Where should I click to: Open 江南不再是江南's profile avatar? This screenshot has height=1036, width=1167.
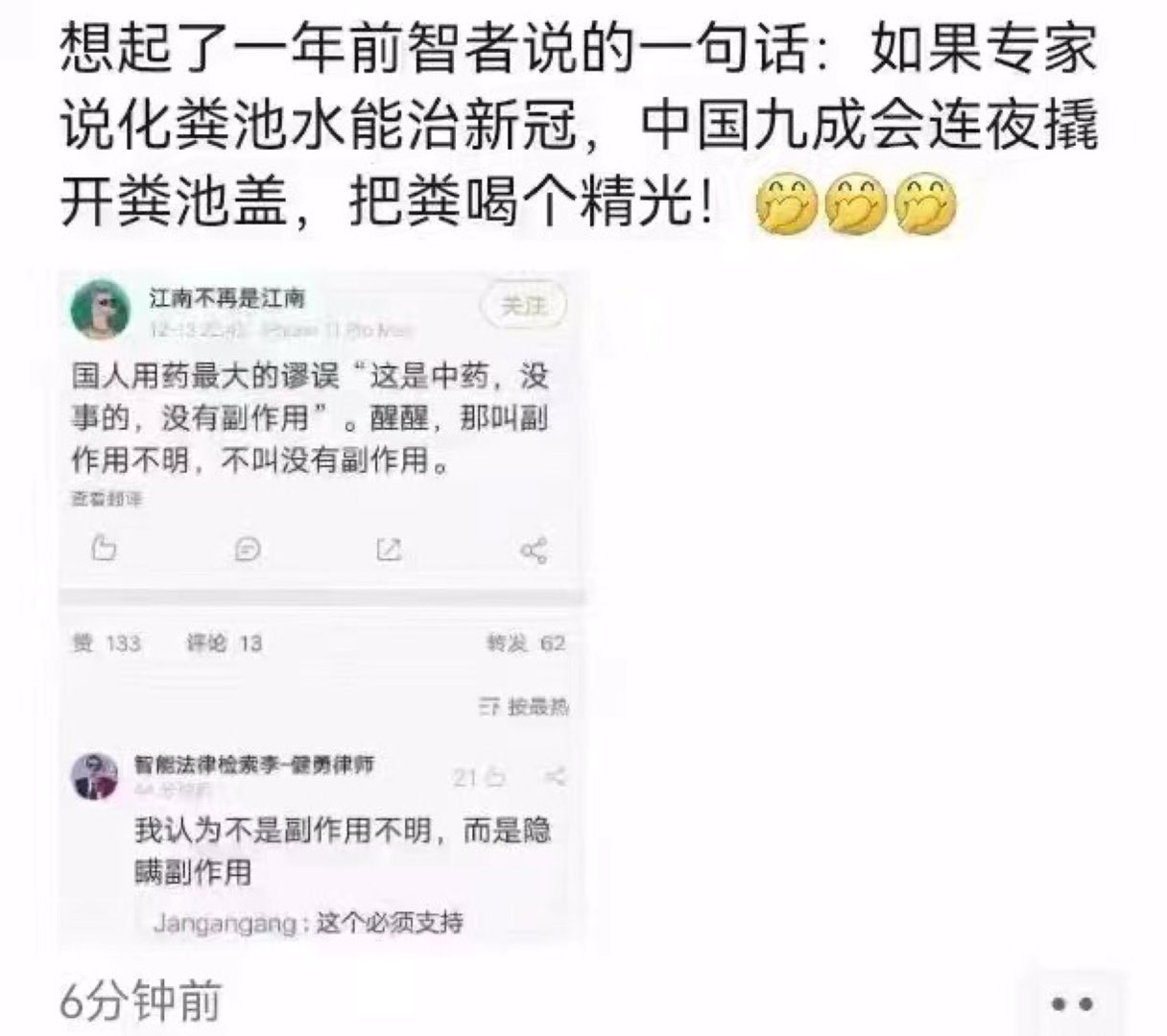[101, 309]
